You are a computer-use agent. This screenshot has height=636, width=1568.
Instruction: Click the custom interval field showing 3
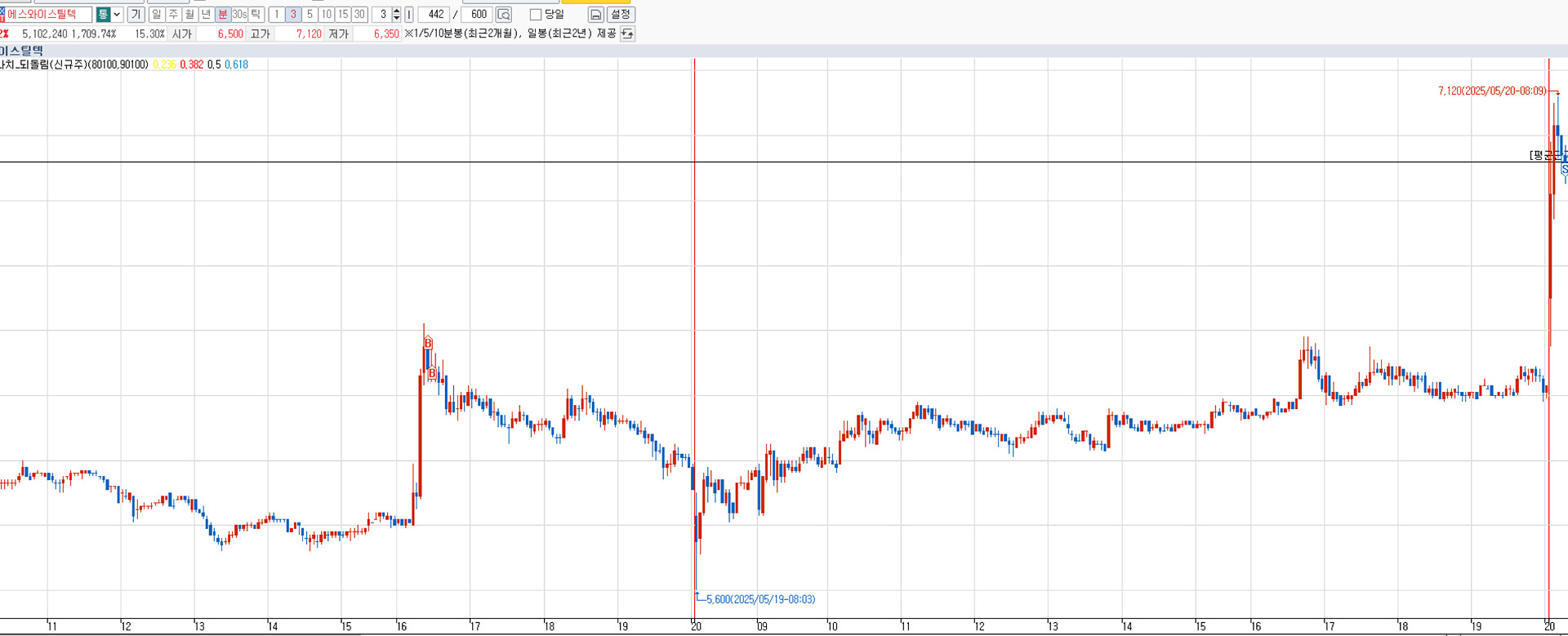coord(381,15)
